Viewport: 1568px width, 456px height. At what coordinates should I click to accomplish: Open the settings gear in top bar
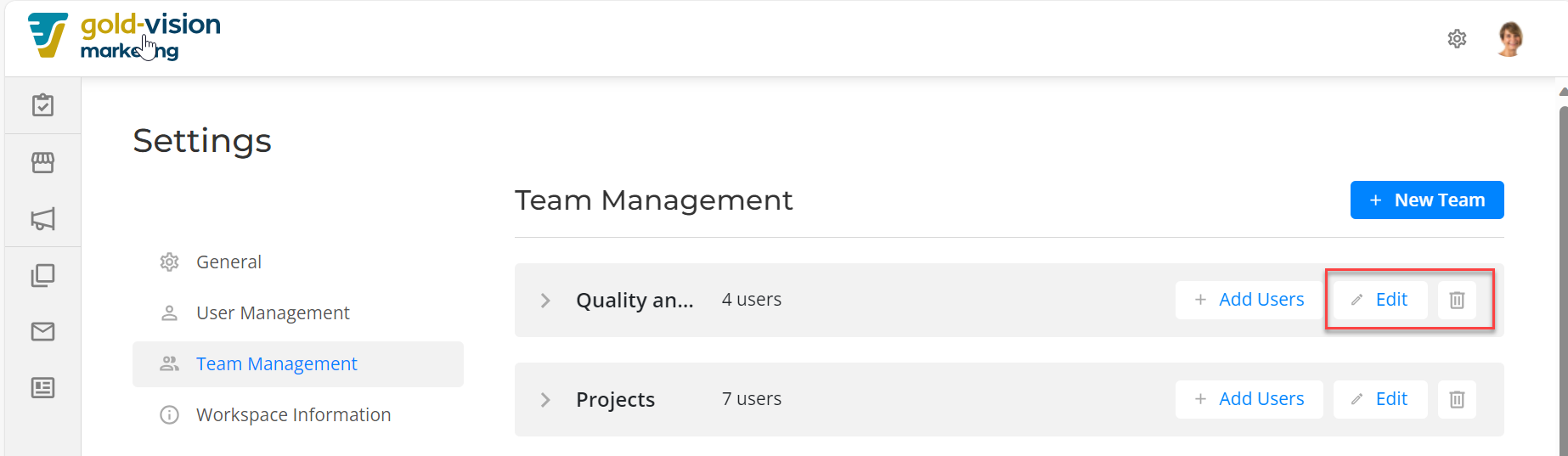(x=1457, y=38)
